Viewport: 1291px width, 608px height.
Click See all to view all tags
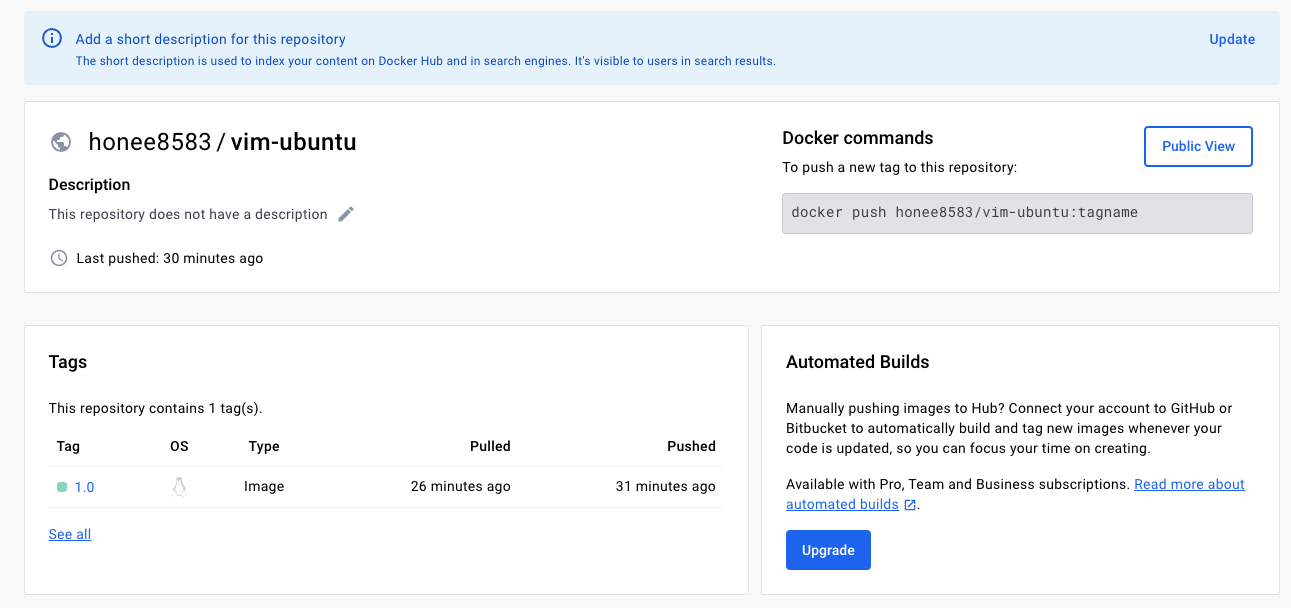tap(70, 534)
